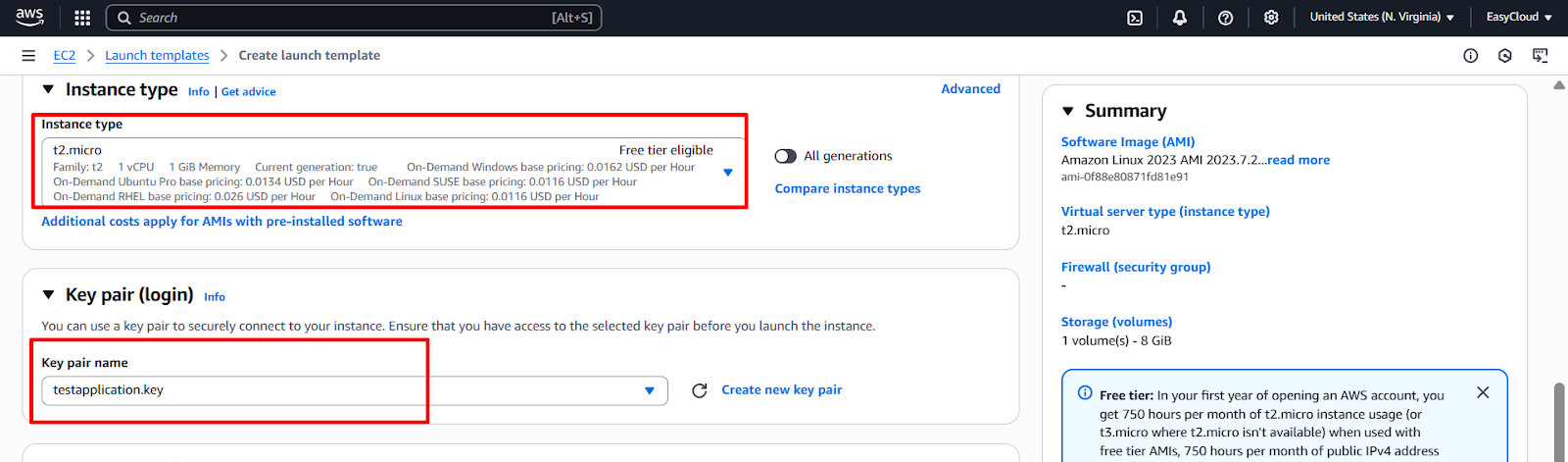Open the testapplication.key key pair dropdown
This screenshot has height=462, width=1568.
tap(355, 390)
